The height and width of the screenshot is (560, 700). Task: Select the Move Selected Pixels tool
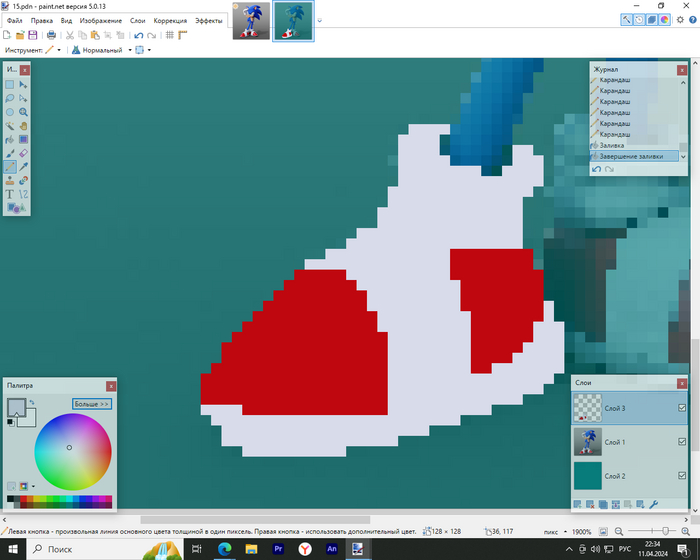[23, 84]
